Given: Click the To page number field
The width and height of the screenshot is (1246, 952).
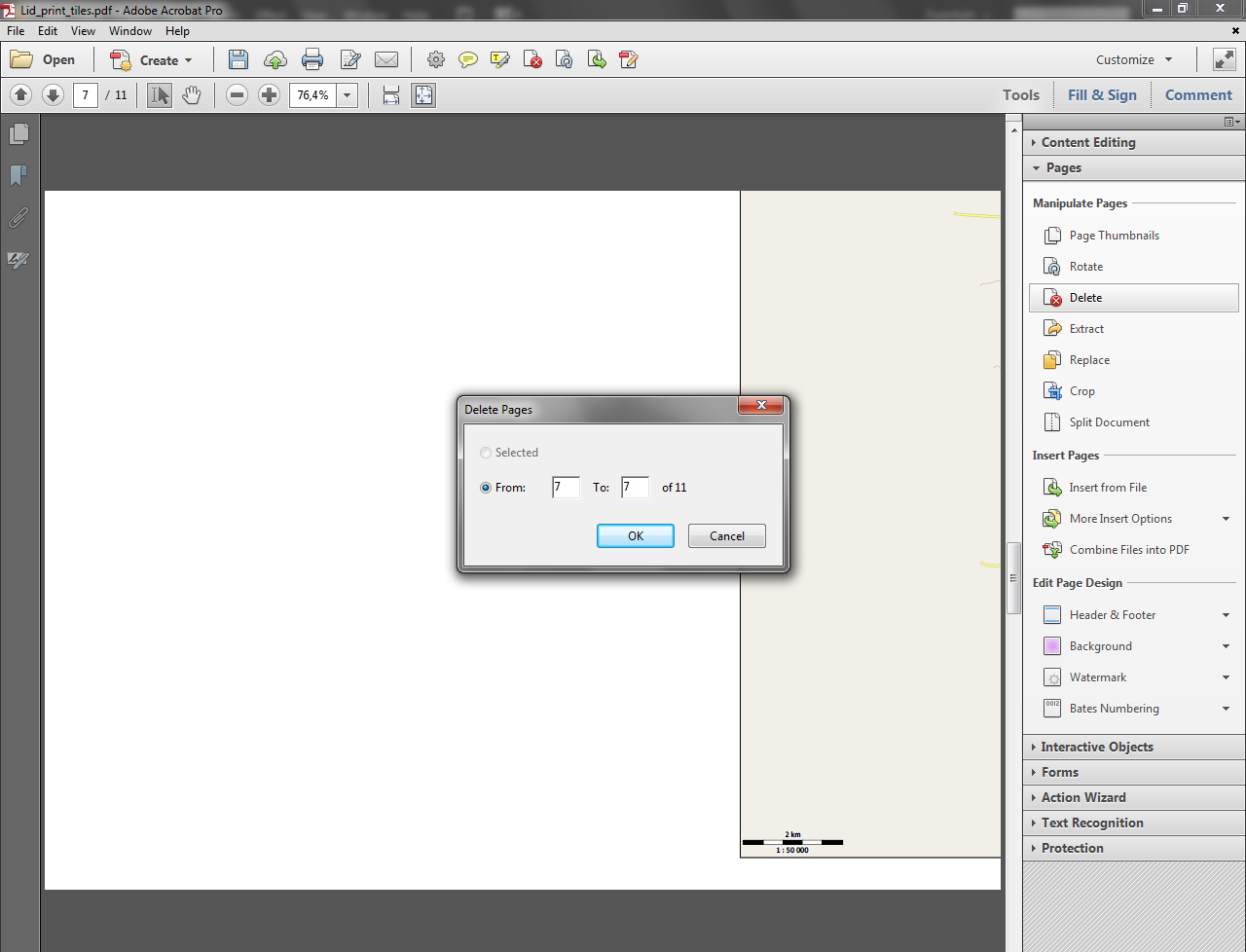Looking at the screenshot, I should (x=635, y=488).
